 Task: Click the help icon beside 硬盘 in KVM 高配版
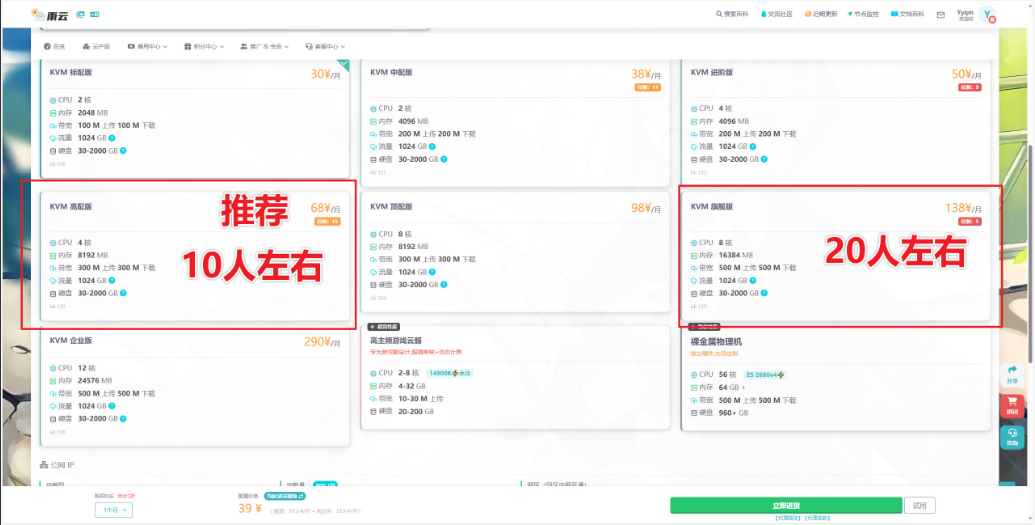click(x=123, y=293)
